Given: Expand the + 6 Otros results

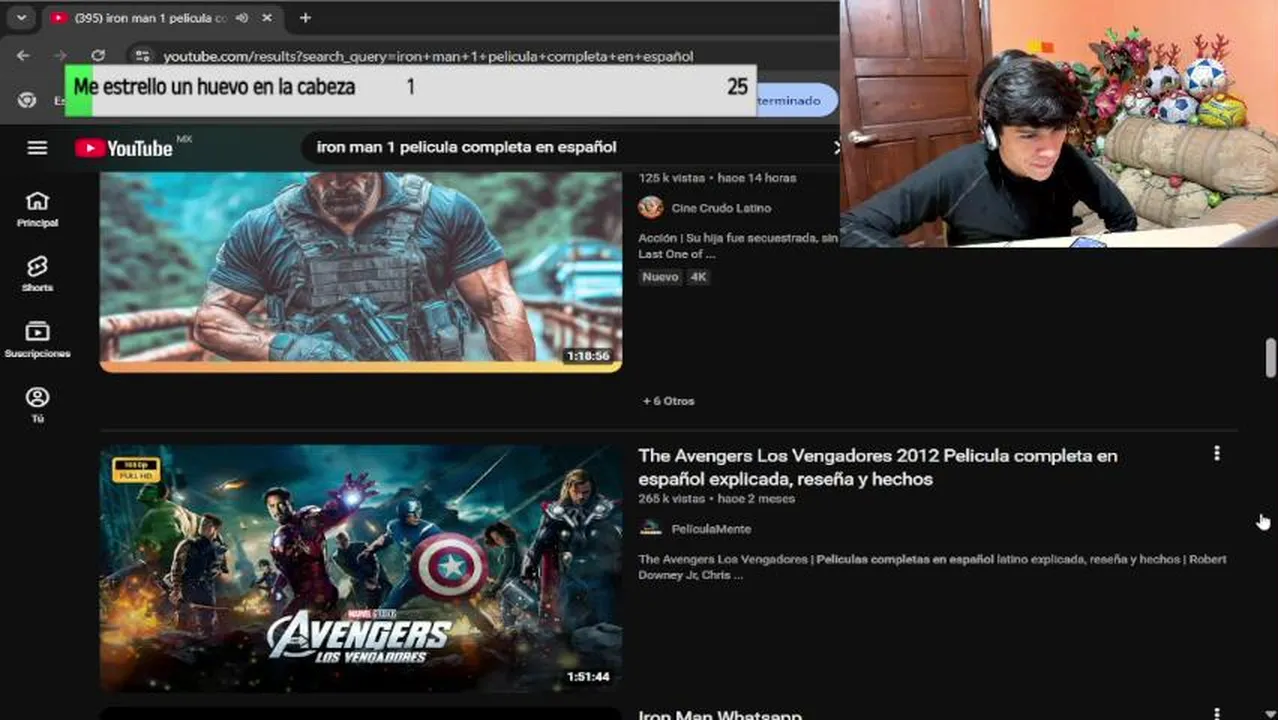Looking at the screenshot, I should (x=669, y=401).
